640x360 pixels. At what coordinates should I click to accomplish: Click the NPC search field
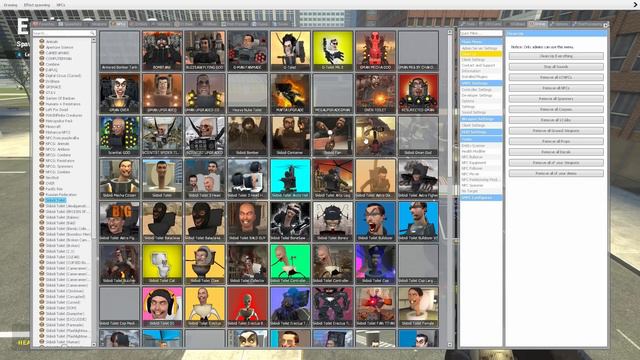pos(64,33)
